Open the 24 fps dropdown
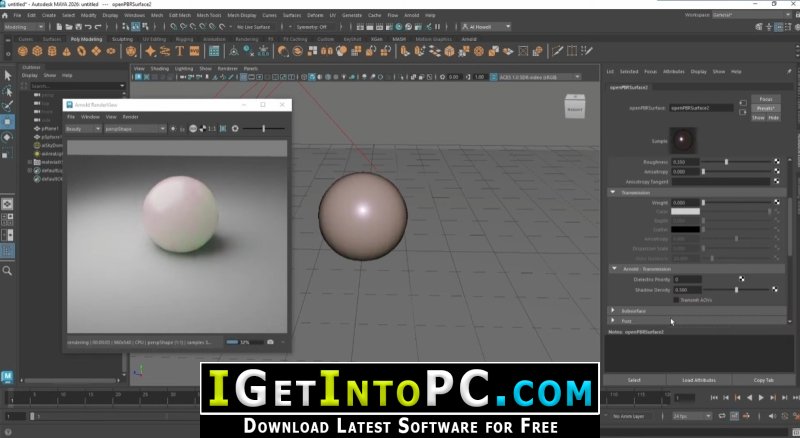The height and width of the screenshot is (438, 800). pos(692,416)
